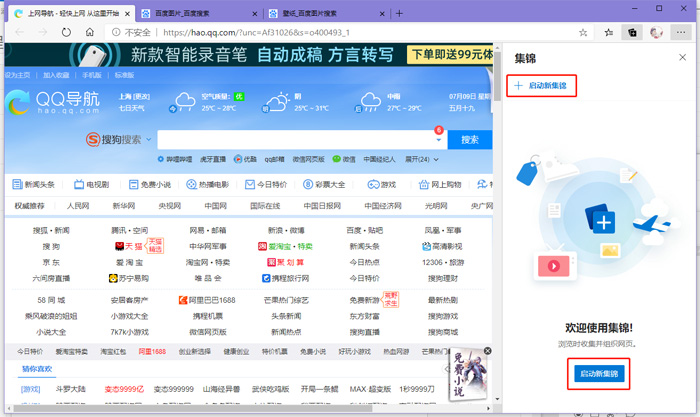Open the 搜狗搜索 engine dropdown arrow
The width and height of the screenshot is (700, 417).
149,139
